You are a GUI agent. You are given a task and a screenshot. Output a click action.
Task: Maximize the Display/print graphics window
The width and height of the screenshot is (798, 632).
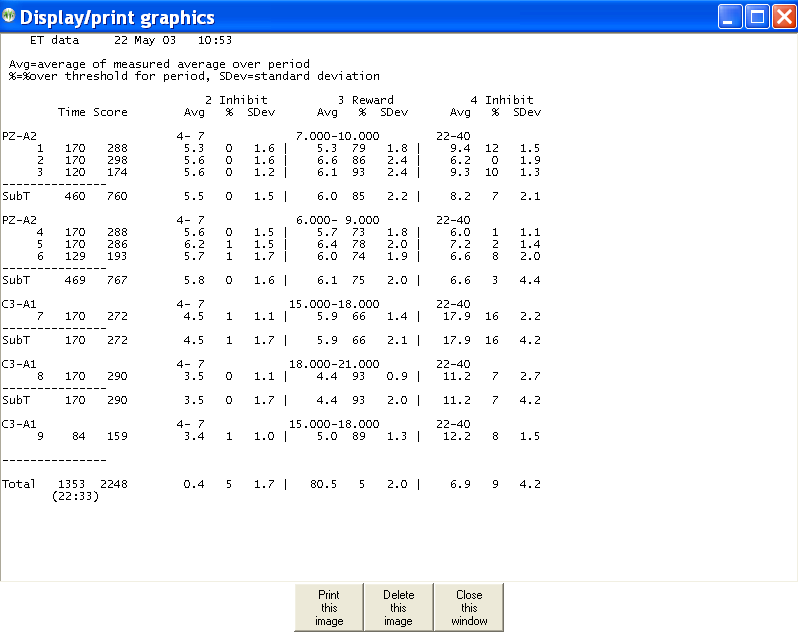pos(756,17)
